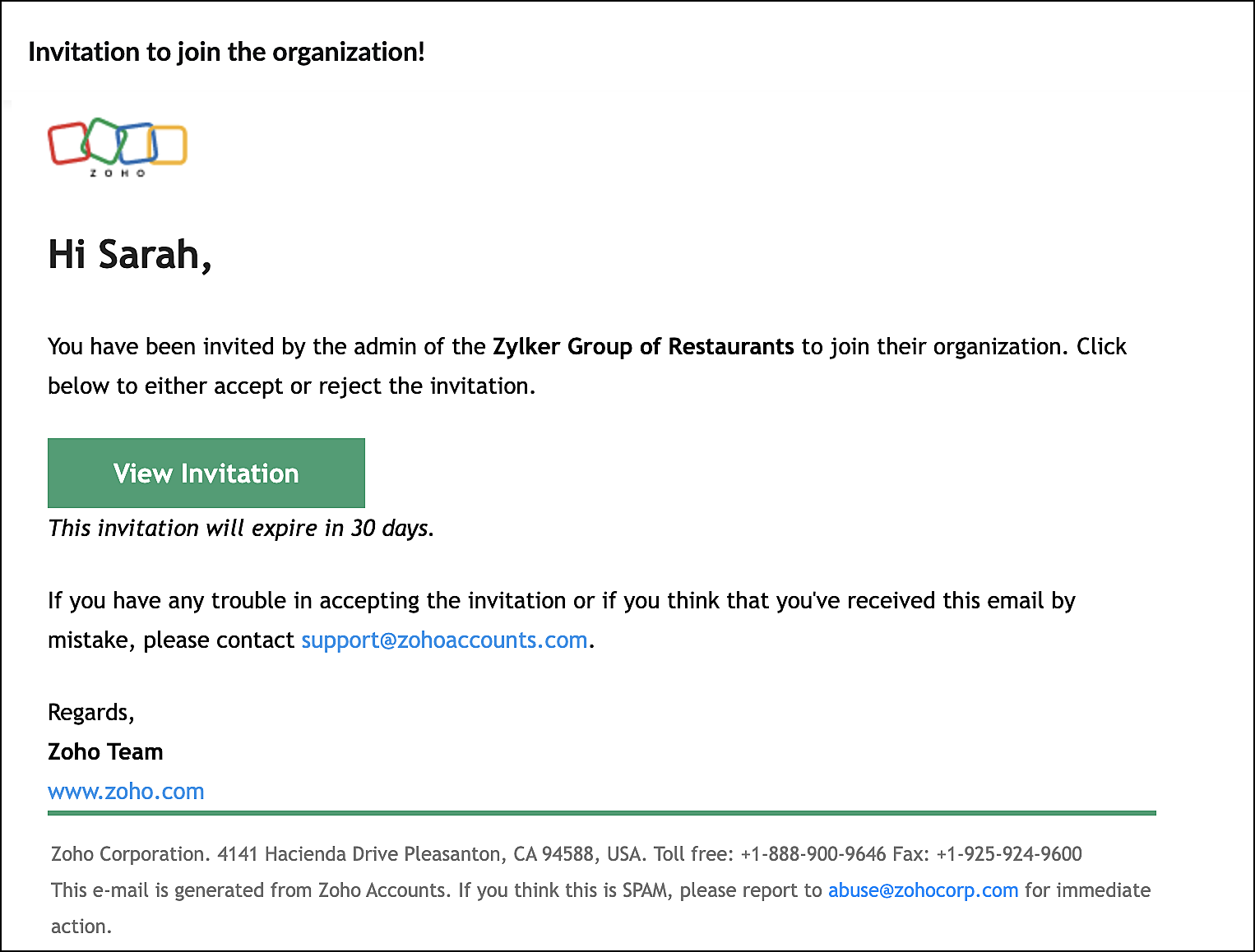Click the red square in Zoho logo

coord(68,143)
